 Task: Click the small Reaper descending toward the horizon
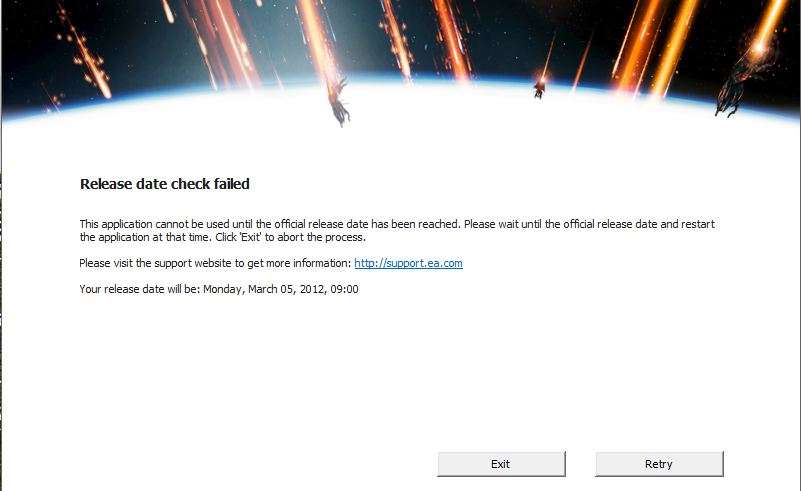[x=539, y=89]
